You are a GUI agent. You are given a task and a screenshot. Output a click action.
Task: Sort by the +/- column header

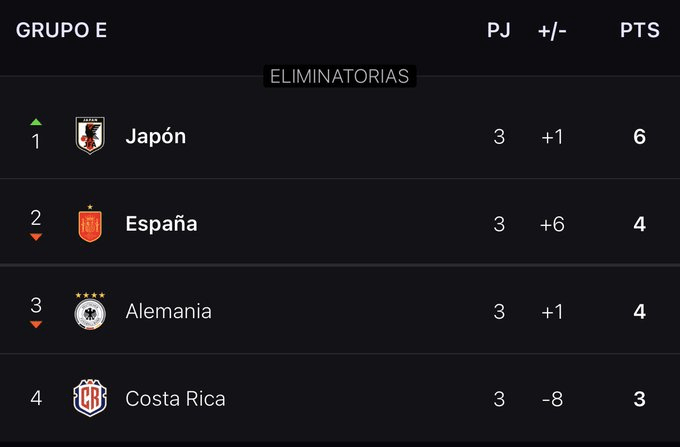551,30
